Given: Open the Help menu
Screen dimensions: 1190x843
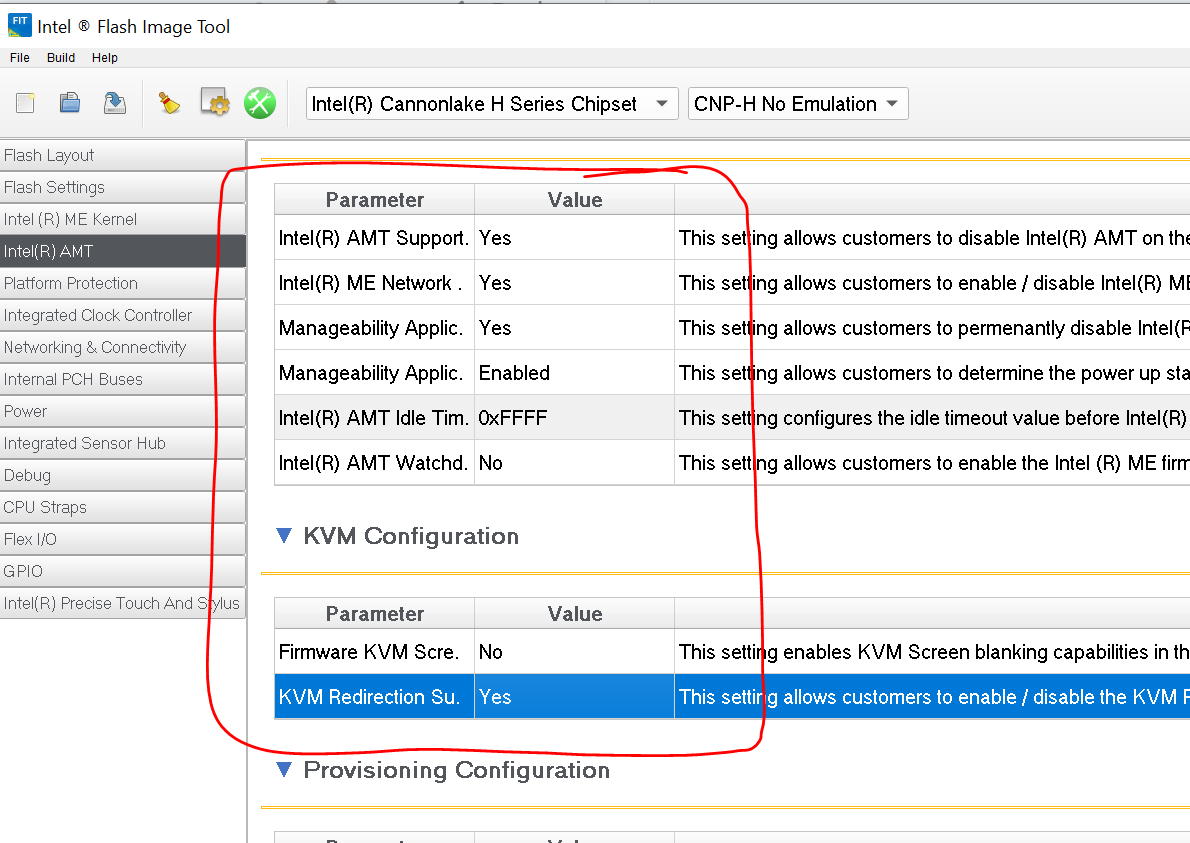Looking at the screenshot, I should [x=105, y=58].
